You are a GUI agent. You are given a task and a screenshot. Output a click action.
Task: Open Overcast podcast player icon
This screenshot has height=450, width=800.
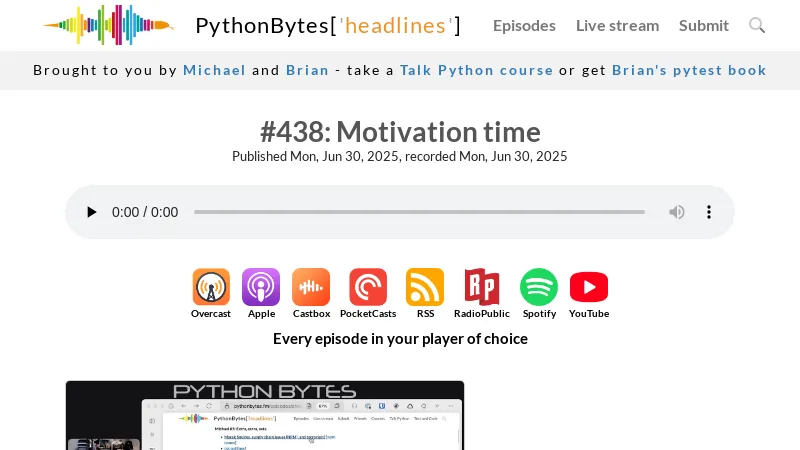(x=211, y=287)
